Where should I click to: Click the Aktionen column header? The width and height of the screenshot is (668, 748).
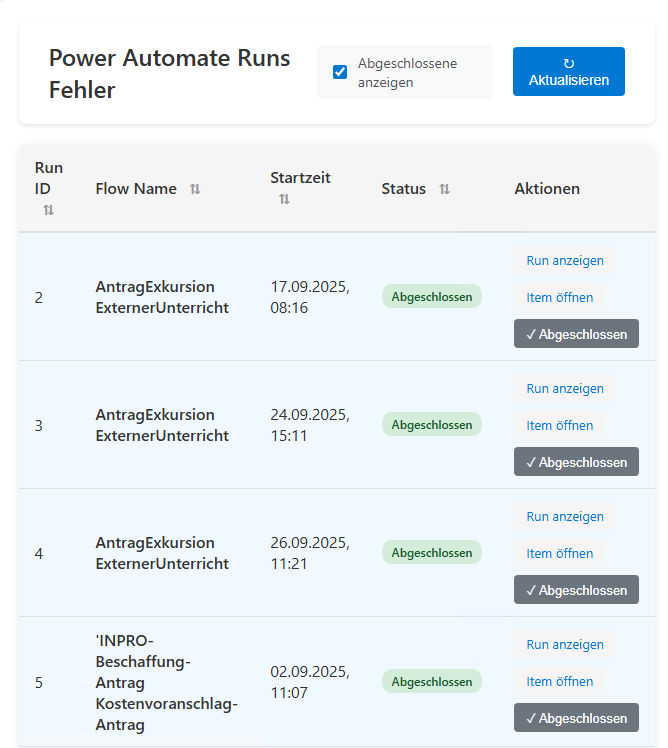(547, 189)
